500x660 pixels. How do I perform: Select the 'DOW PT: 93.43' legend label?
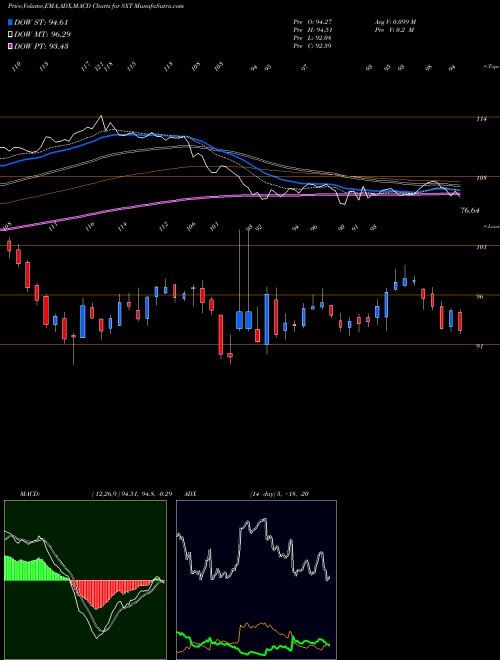[42, 46]
